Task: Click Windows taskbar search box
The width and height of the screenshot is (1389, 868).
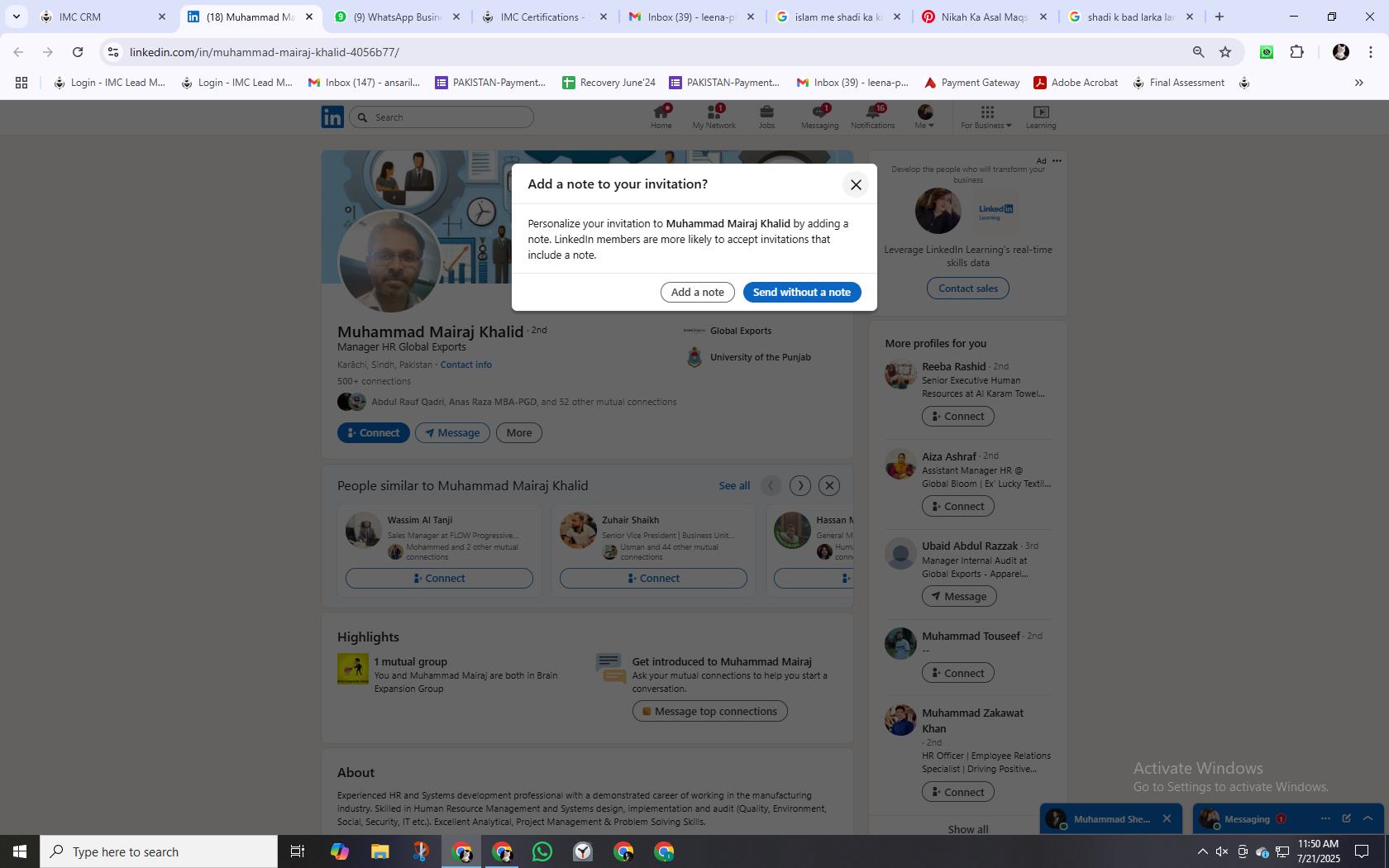Action: tap(159, 851)
